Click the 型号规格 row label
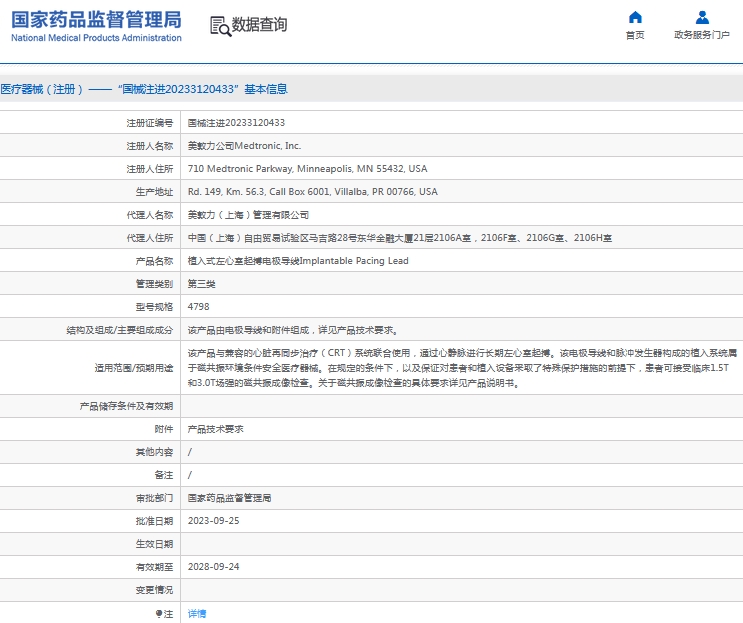The image size is (743, 623). tap(154, 307)
